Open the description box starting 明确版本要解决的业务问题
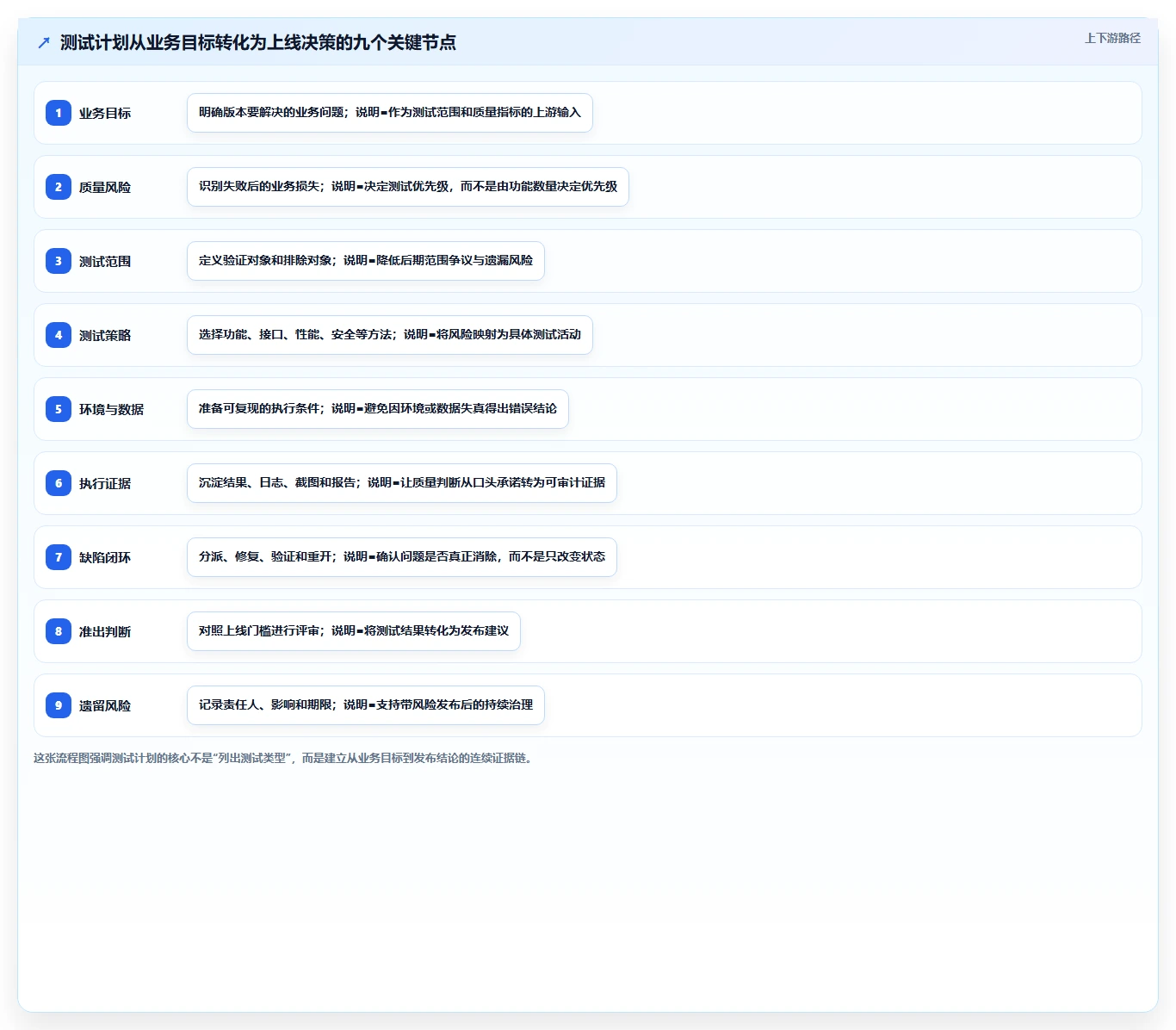 click(x=390, y=113)
